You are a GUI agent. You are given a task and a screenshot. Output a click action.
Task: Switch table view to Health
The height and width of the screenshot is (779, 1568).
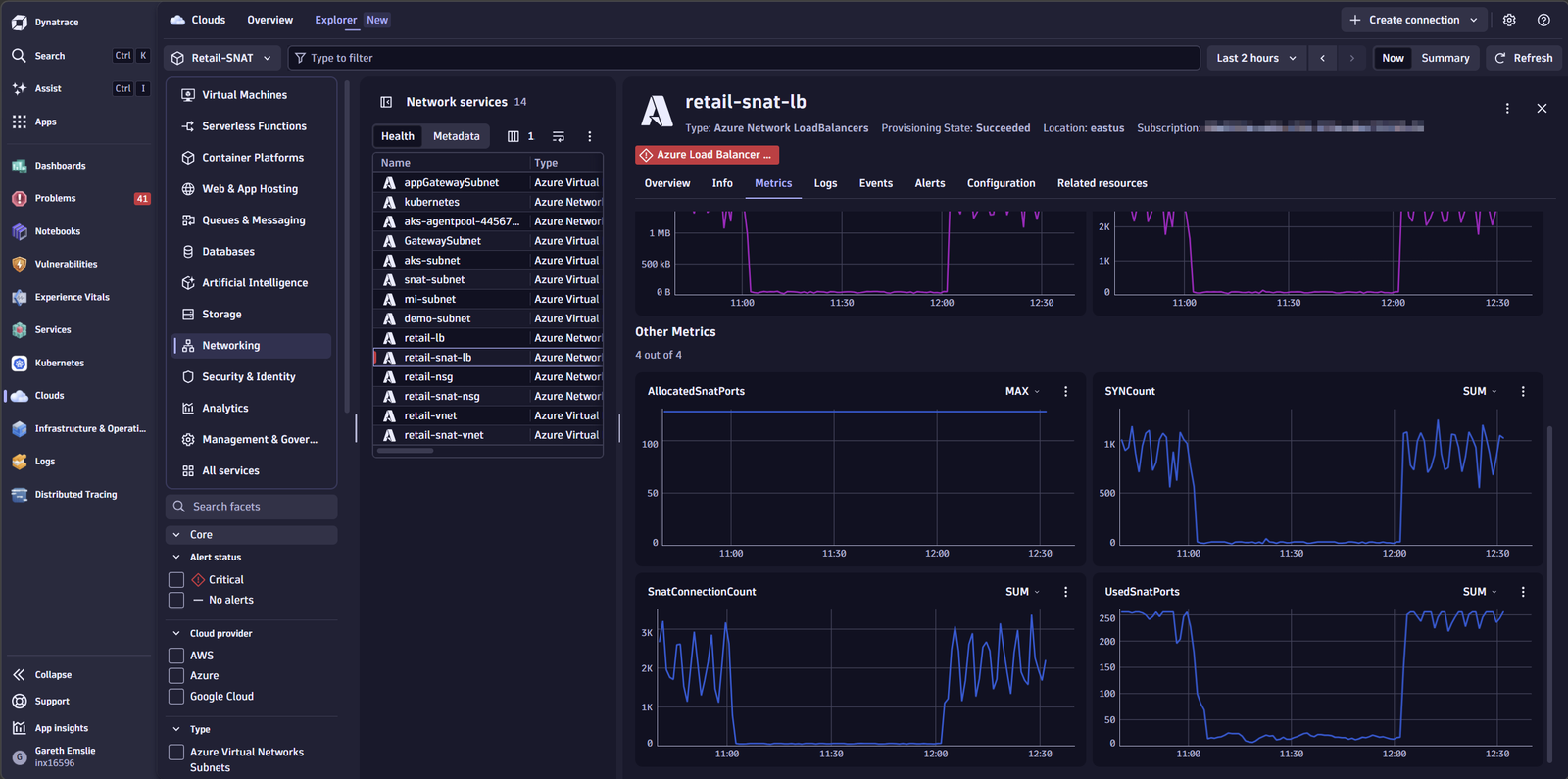pyautogui.click(x=398, y=136)
